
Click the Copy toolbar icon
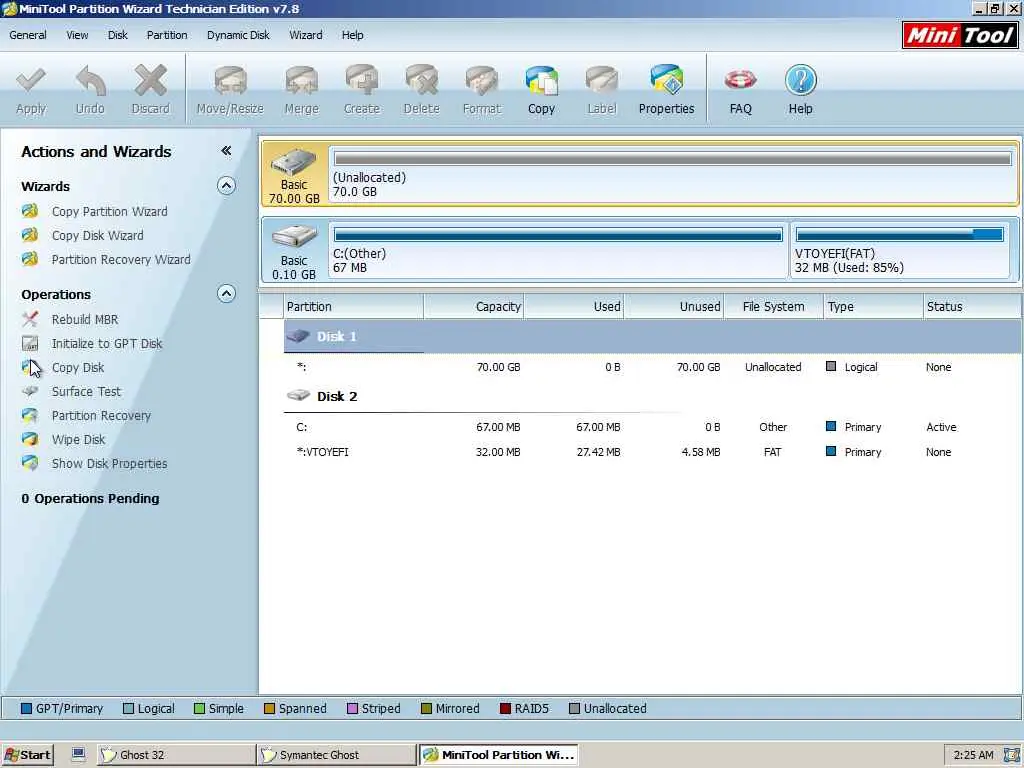(x=541, y=81)
